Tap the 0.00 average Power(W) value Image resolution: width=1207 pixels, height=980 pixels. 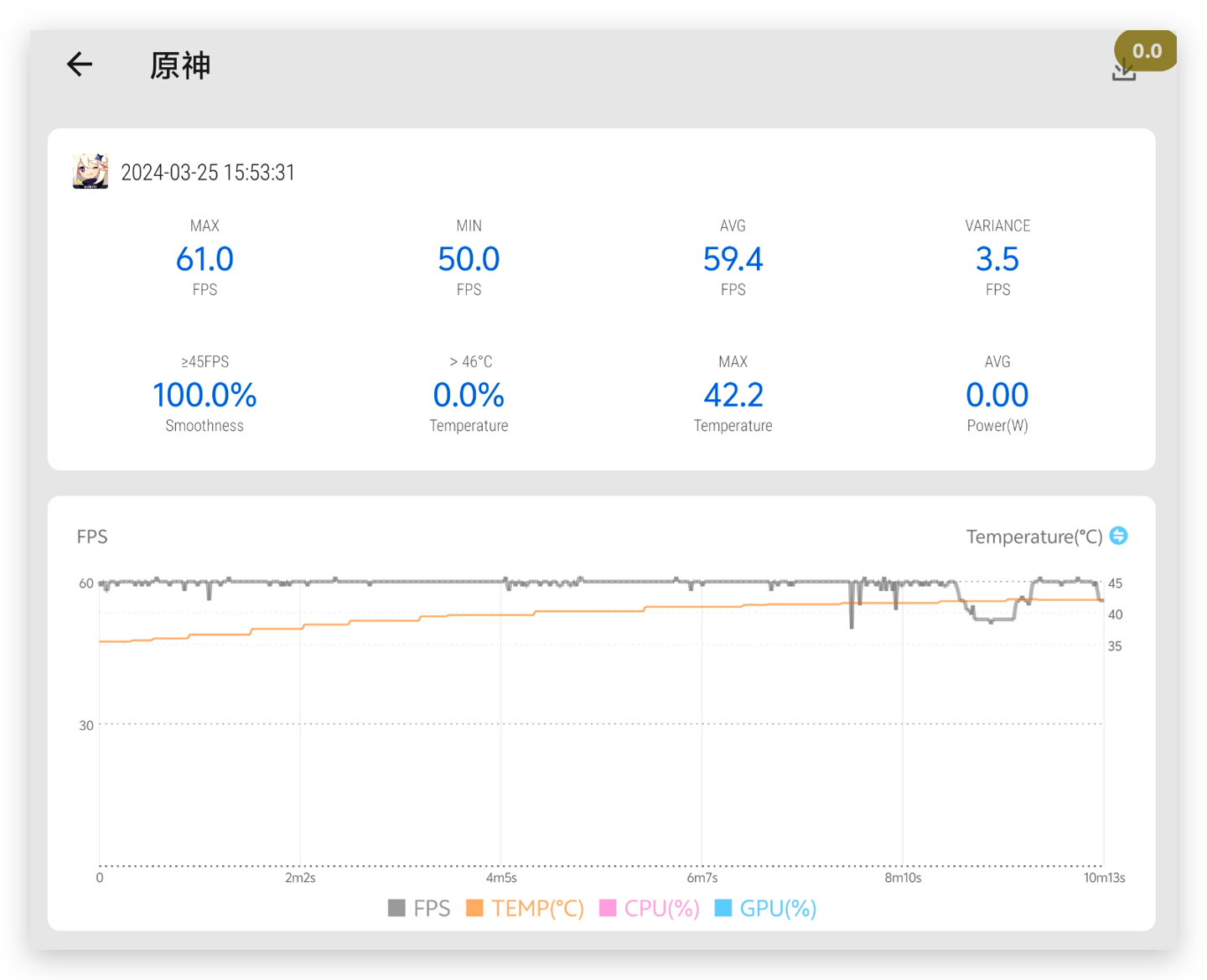997,395
